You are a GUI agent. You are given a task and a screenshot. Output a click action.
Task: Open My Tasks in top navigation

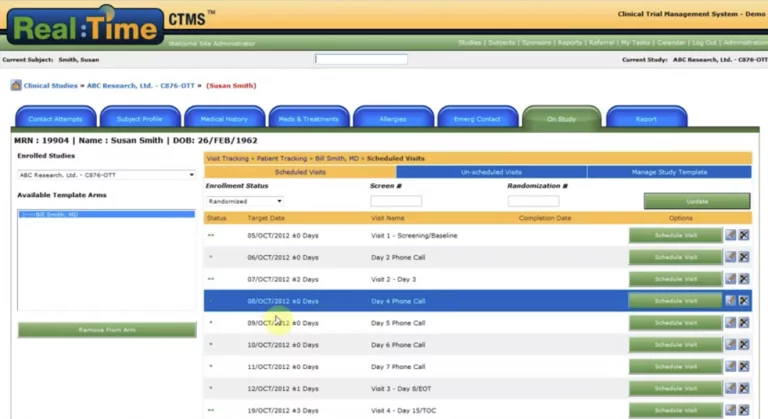[635, 43]
